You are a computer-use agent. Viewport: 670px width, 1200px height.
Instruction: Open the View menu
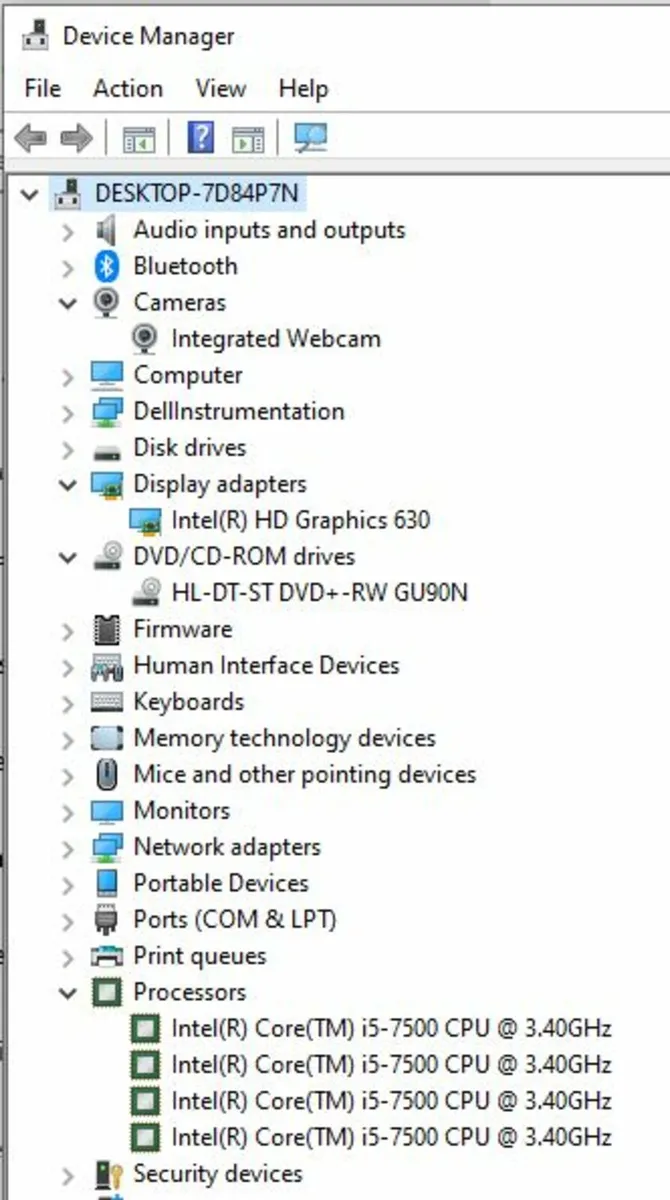point(219,89)
